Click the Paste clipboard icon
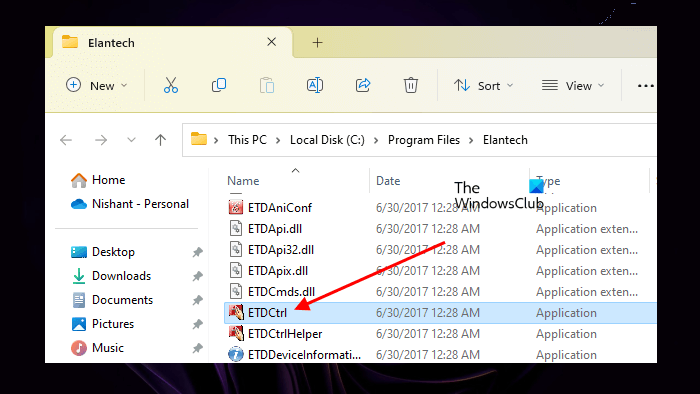This screenshot has width=700, height=394. [267, 85]
